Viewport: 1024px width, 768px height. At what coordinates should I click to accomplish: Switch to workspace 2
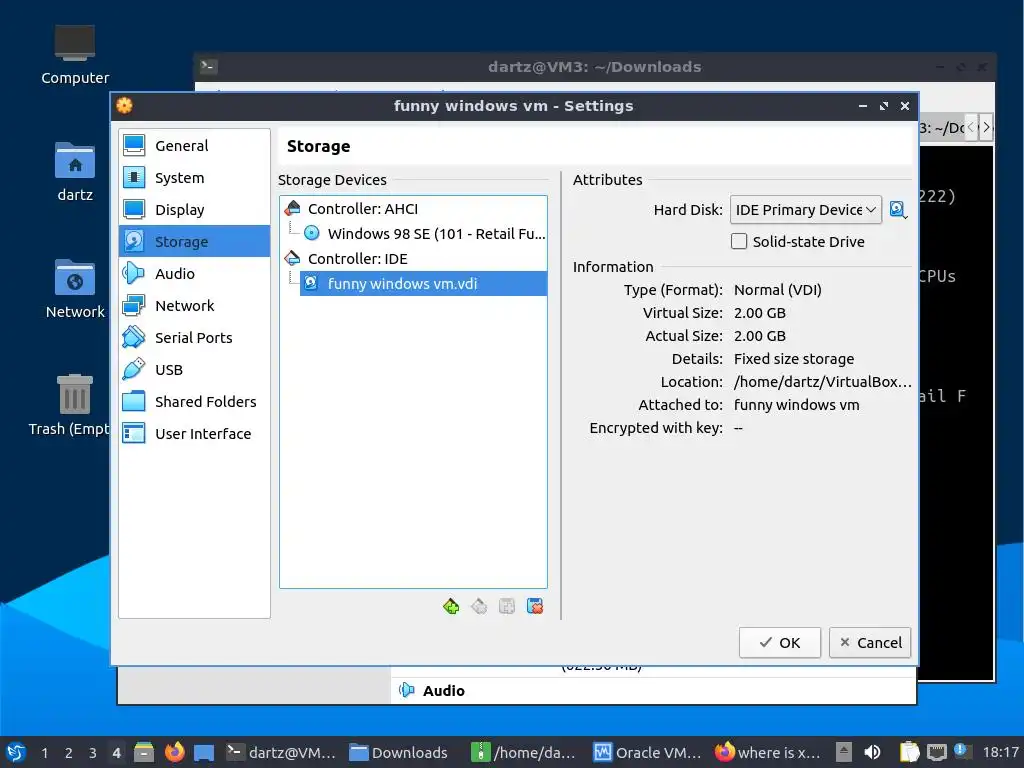click(69, 753)
